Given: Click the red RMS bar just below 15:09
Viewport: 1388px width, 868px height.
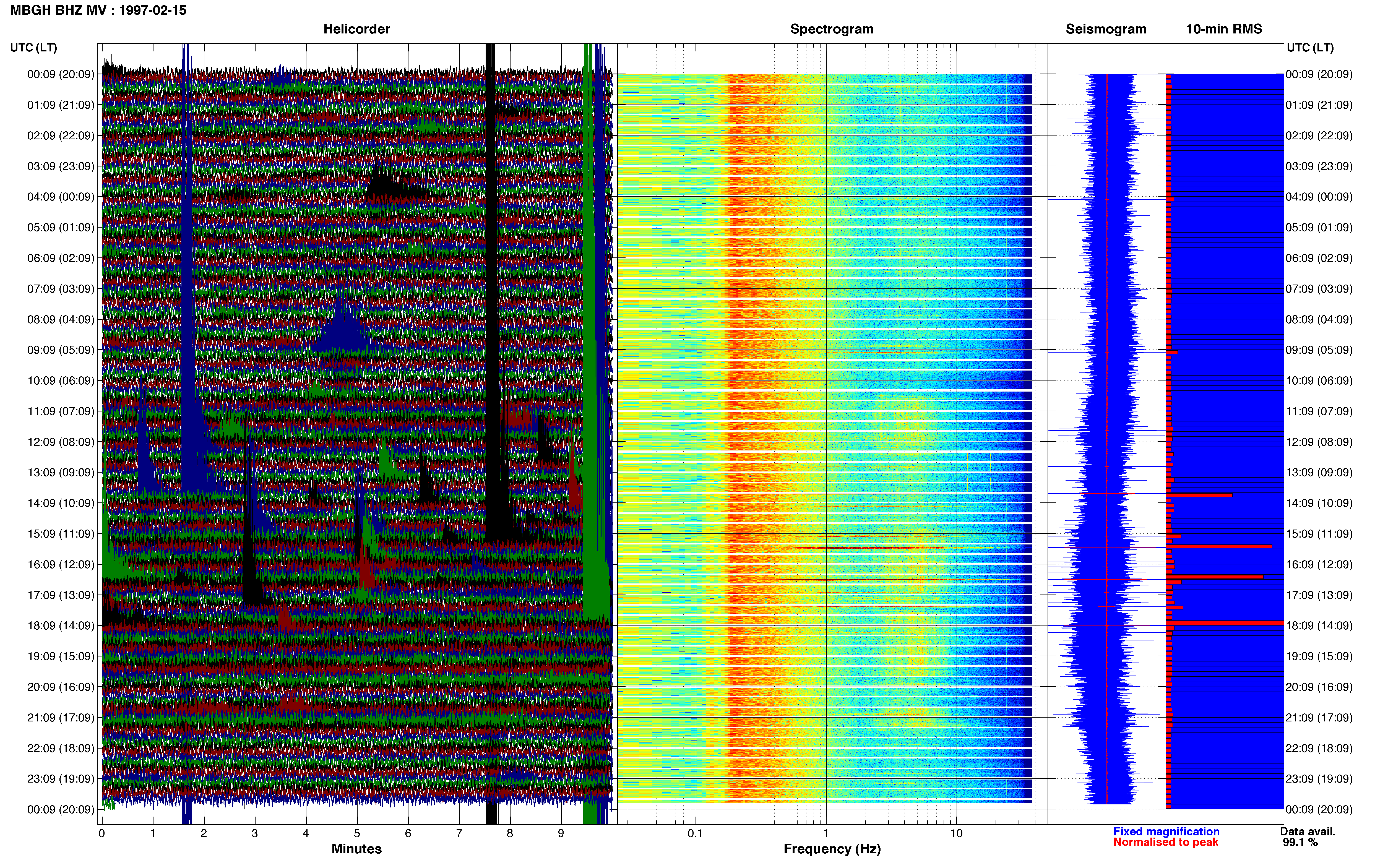Looking at the screenshot, I should point(1219,546).
